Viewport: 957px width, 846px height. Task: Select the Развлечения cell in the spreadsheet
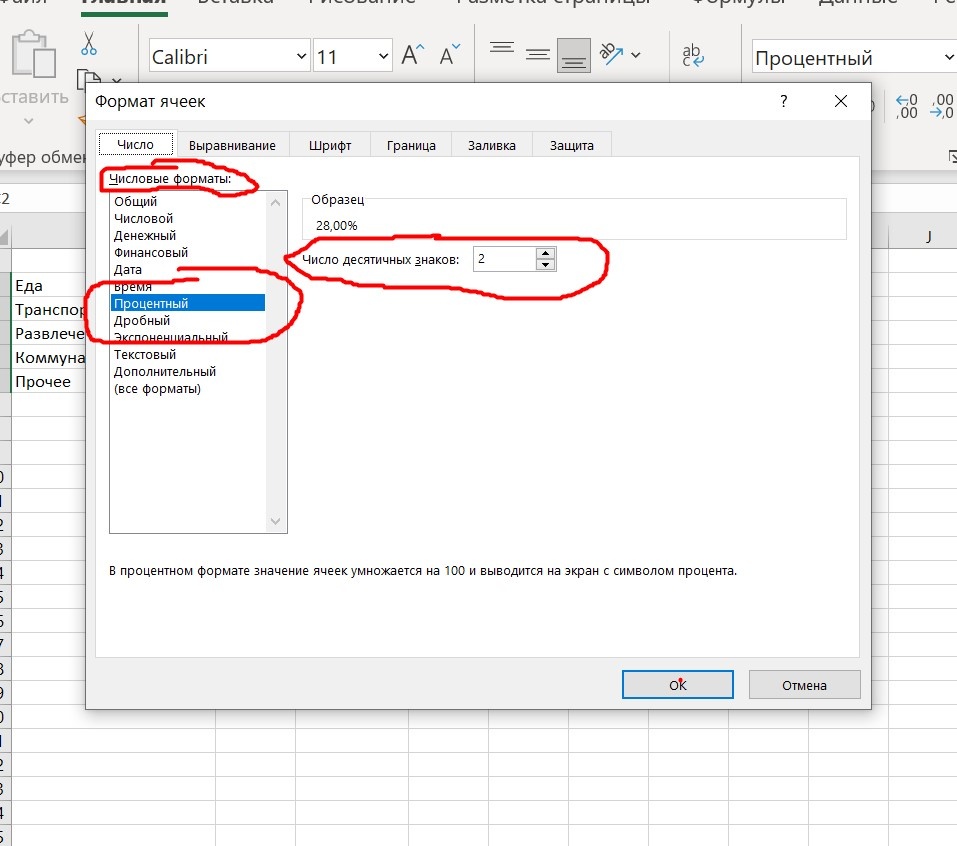click(49, 334)
